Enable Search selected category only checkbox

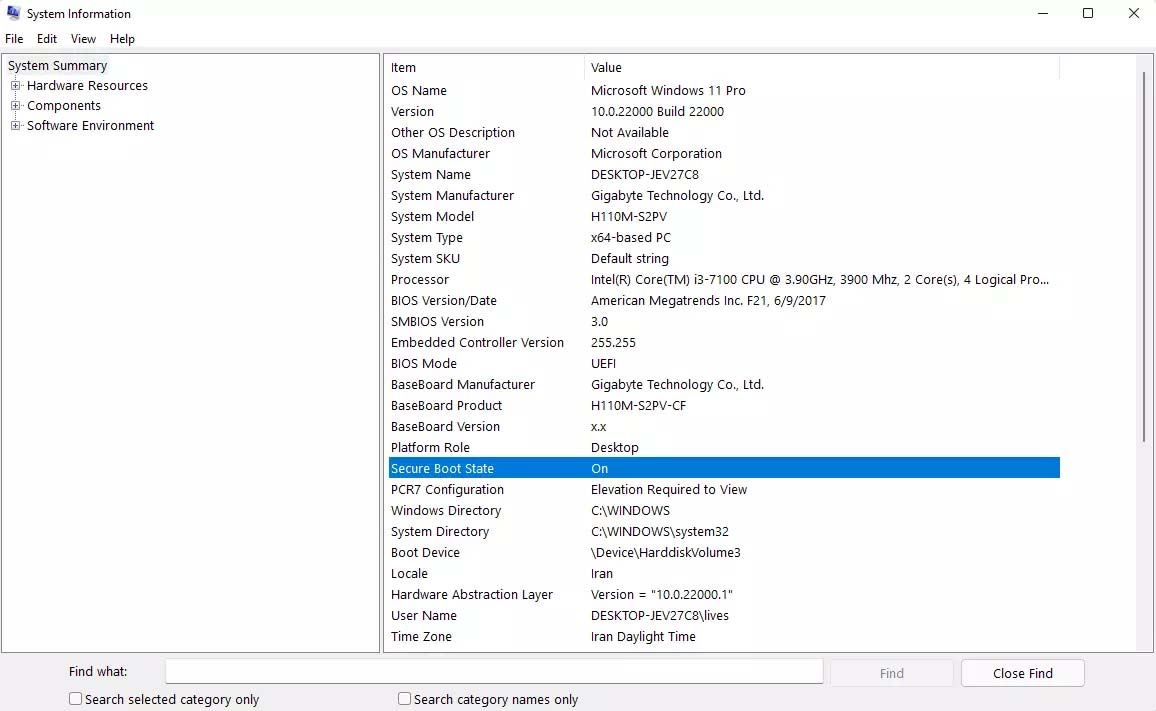[x=76, y=699]
